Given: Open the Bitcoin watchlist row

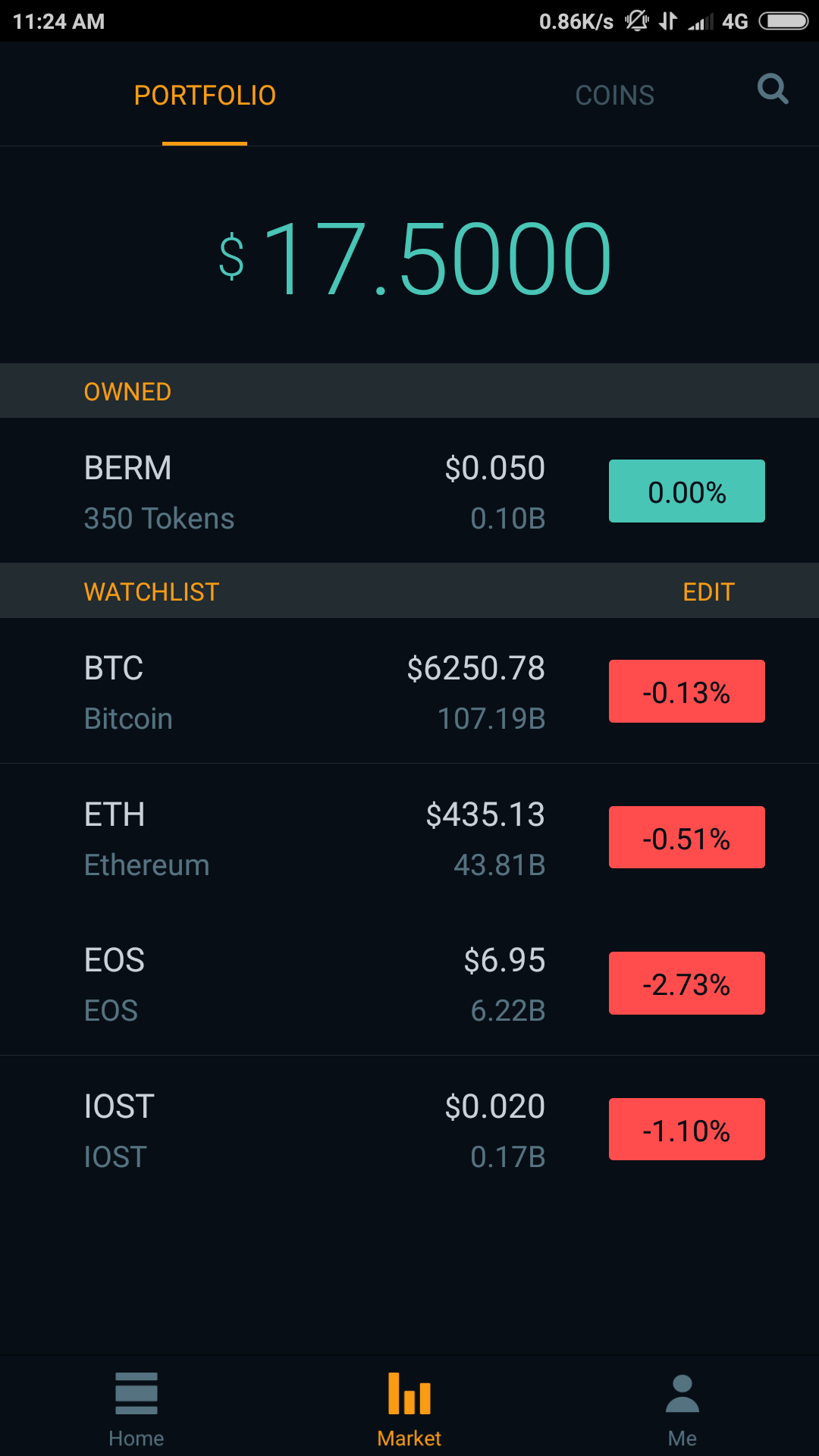Looking at the screenshot, I should (303, 692).
